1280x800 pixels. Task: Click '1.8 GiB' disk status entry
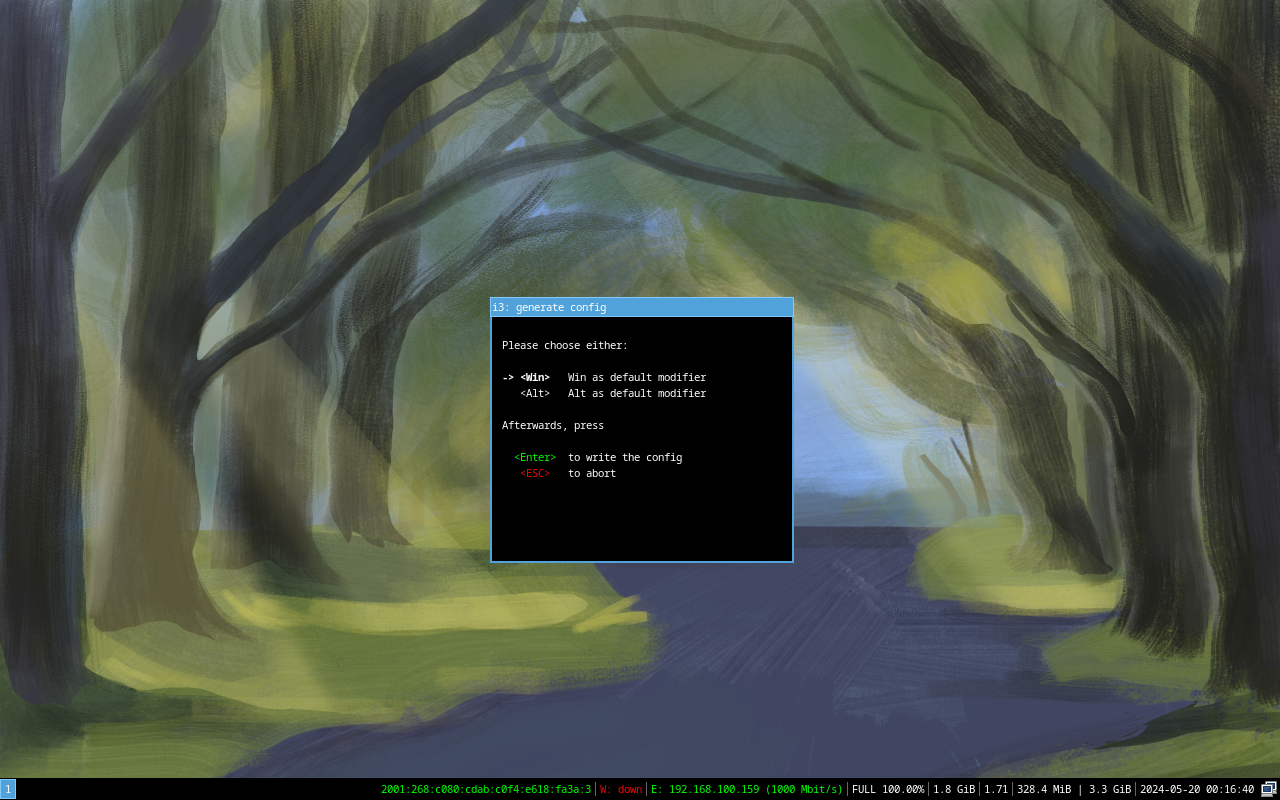[x=954, y=789]
